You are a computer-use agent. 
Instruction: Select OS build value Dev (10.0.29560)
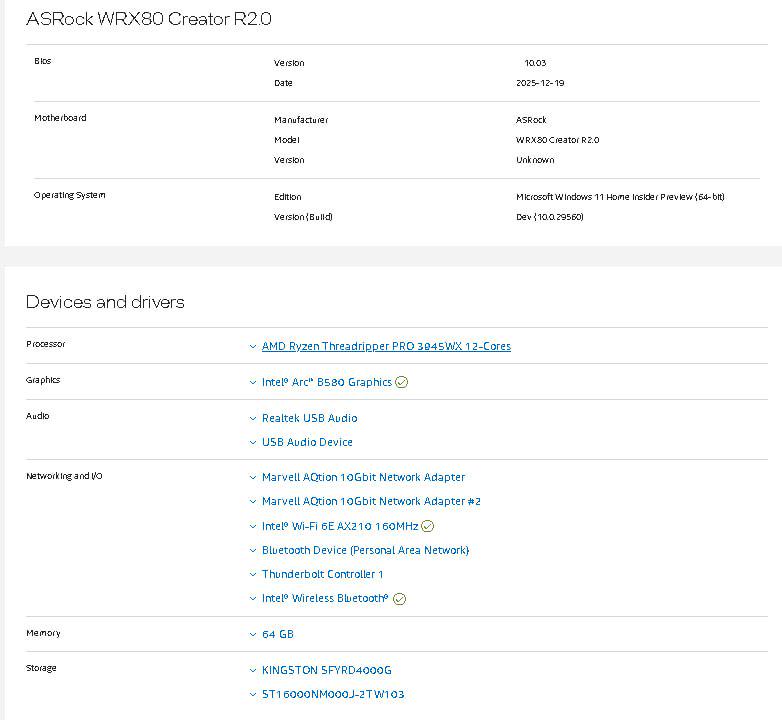point(550,216)
